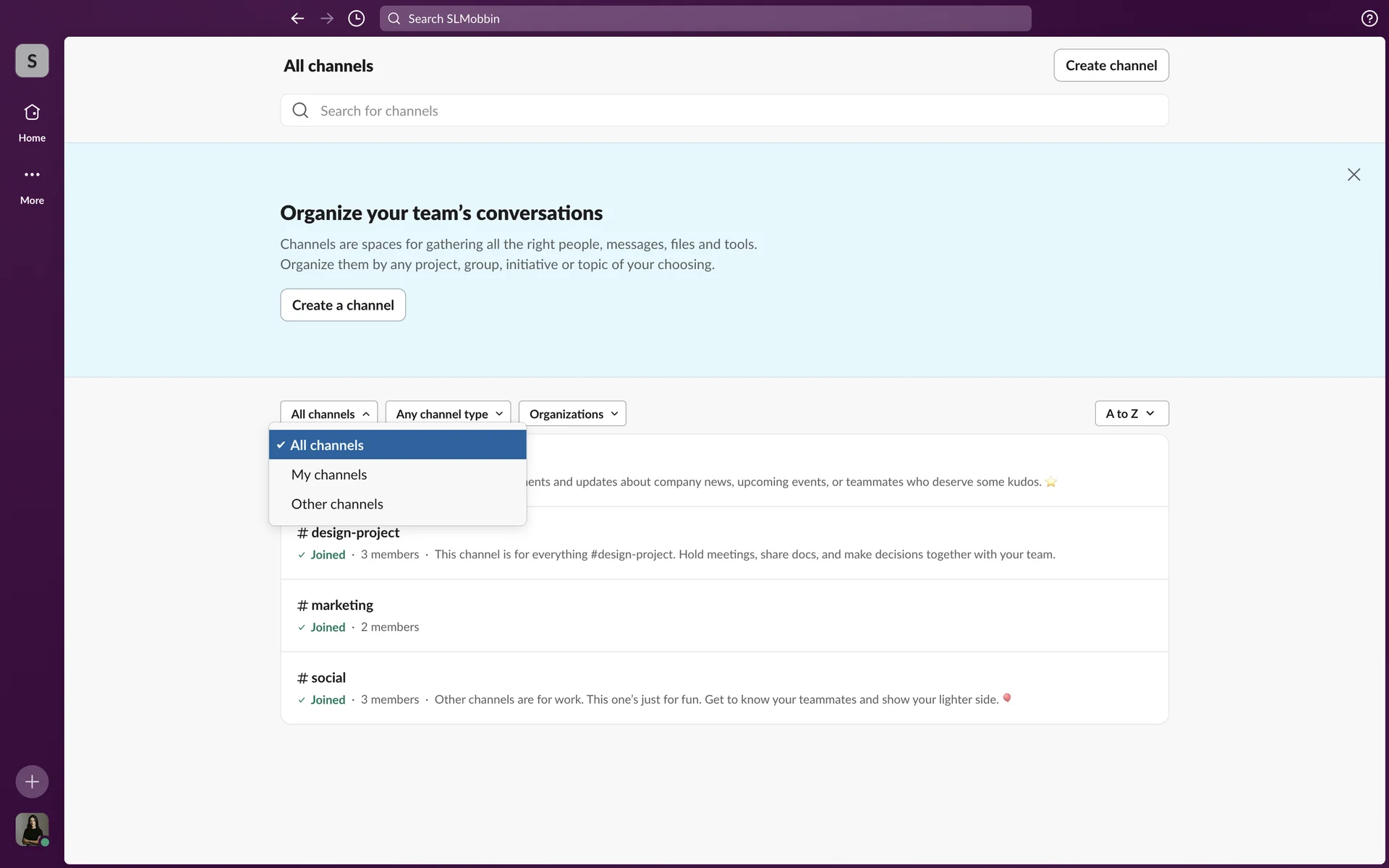Click Create a channel in the banner

pos(343,305)
